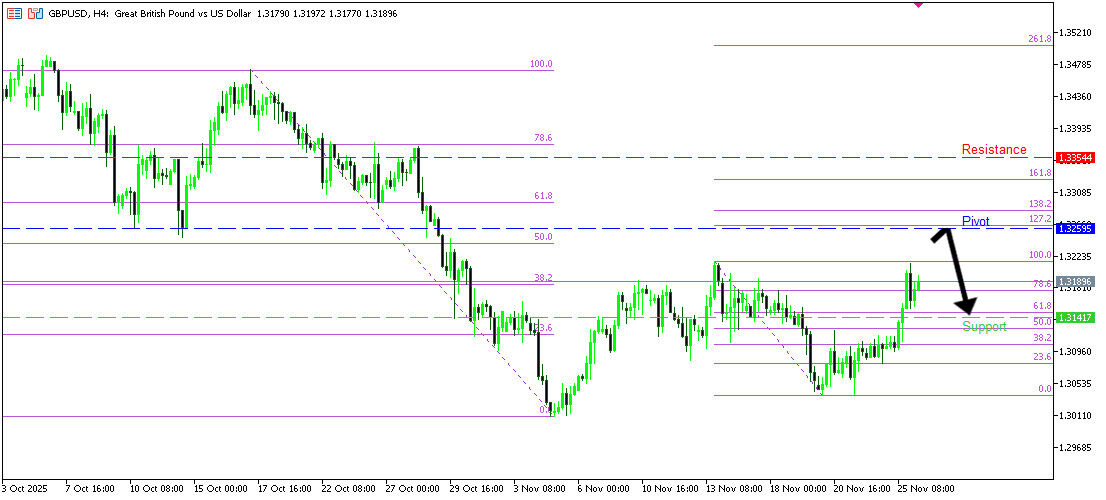Click the 1.29685 price on the scale
Image resolution: width=1106 pixels, height=500 pixels.
click(x=1076, y=447)
